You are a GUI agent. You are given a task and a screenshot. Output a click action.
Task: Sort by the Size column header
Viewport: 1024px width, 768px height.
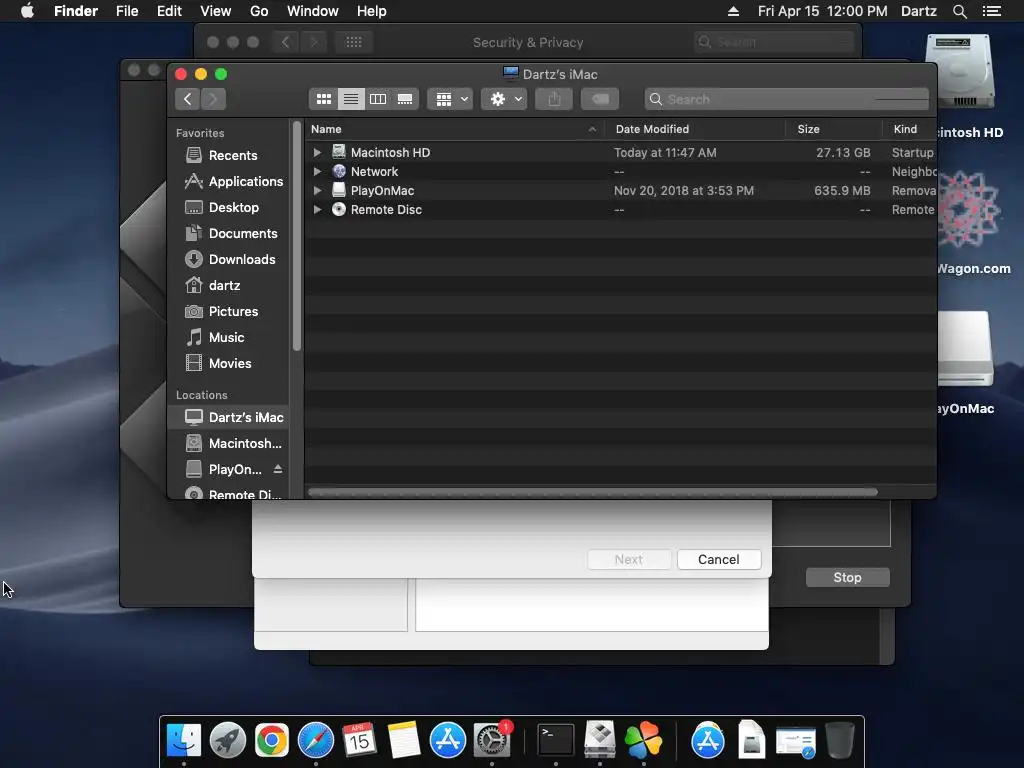(834, 129)
